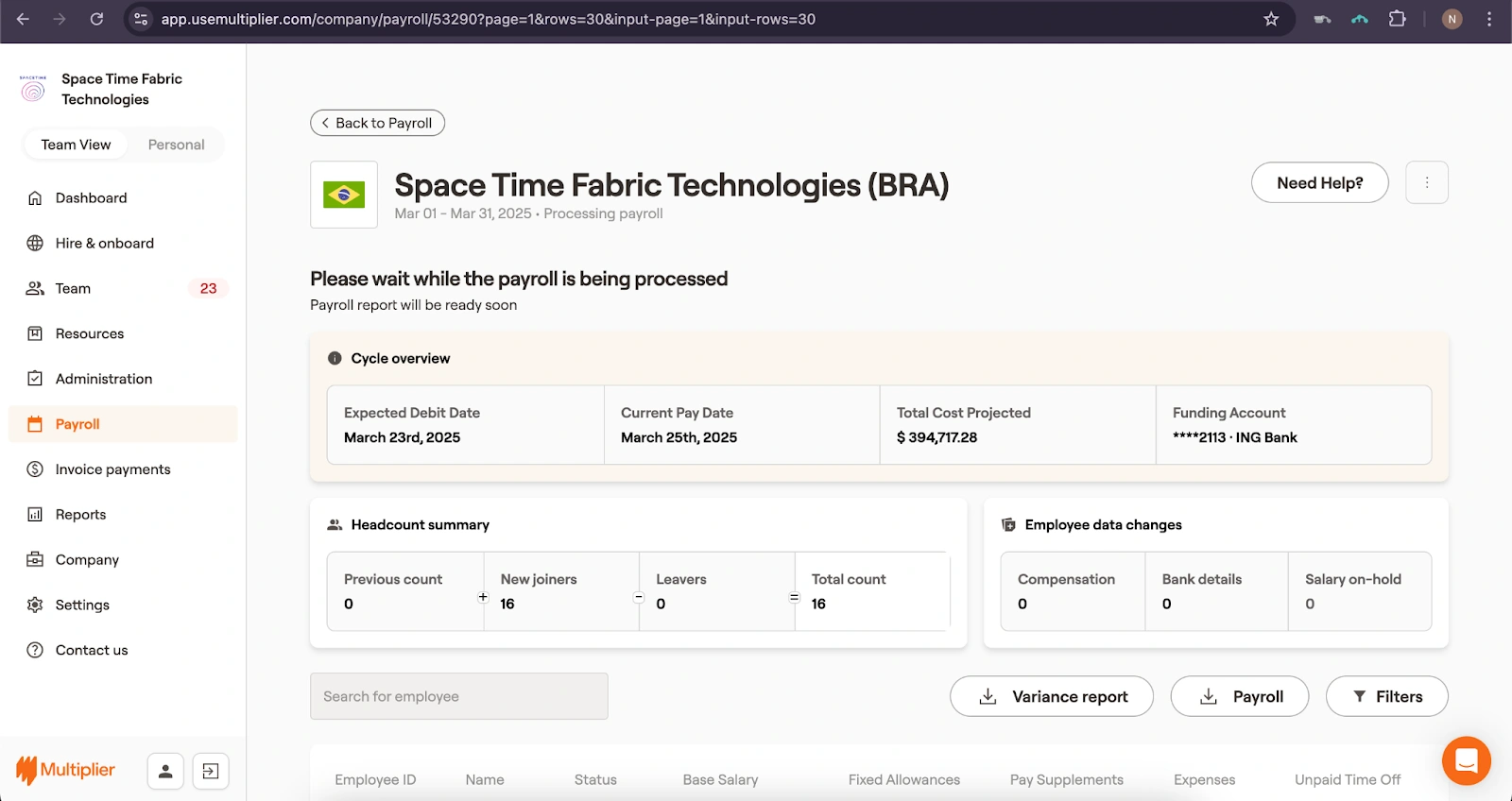Click the gray extension icon beside the star
This screenshot has width=1512, height=801.
[x=1322, y=19]
